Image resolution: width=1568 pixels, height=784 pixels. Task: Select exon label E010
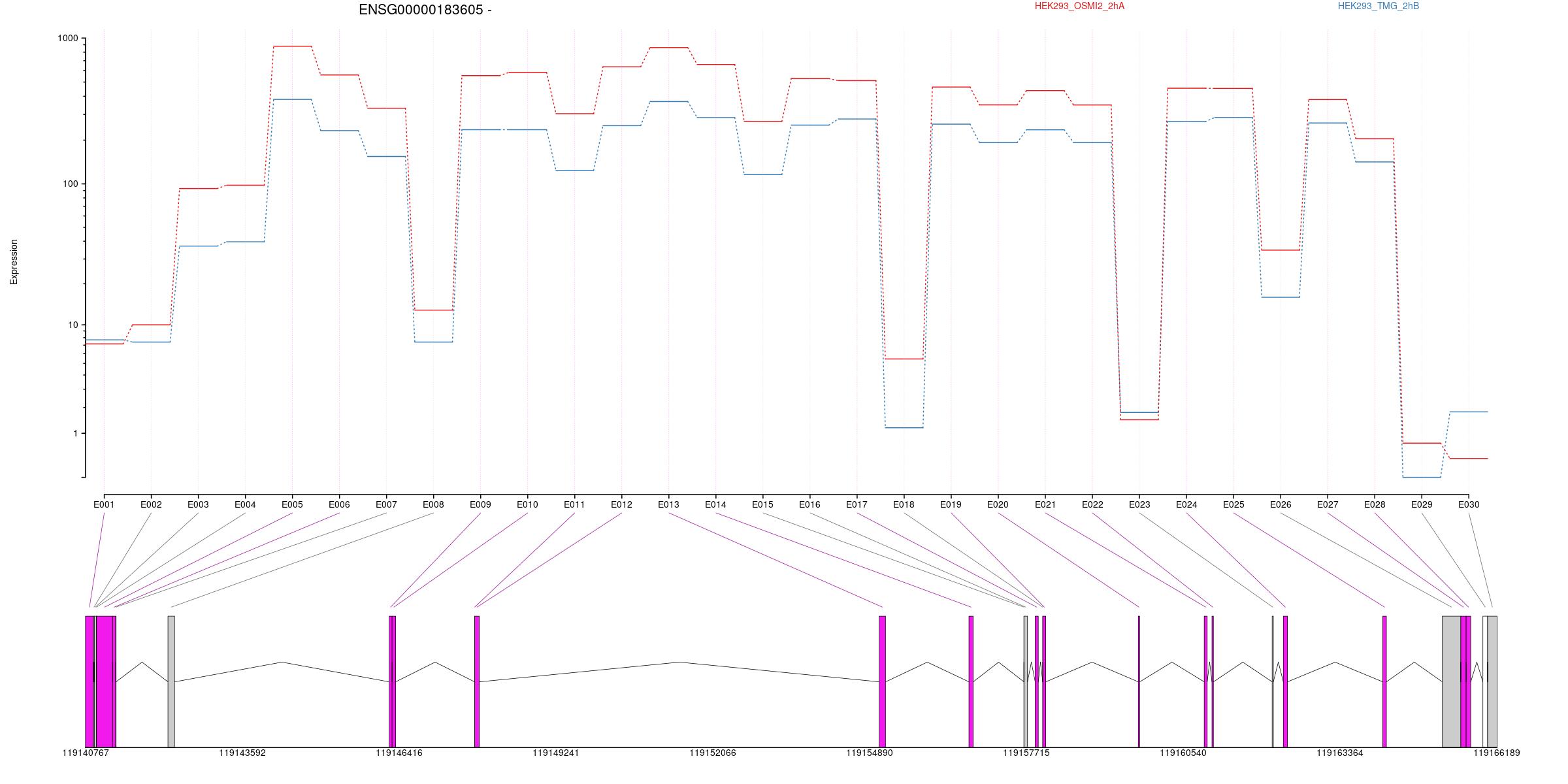pyautogui.click(x=527, y=504)
